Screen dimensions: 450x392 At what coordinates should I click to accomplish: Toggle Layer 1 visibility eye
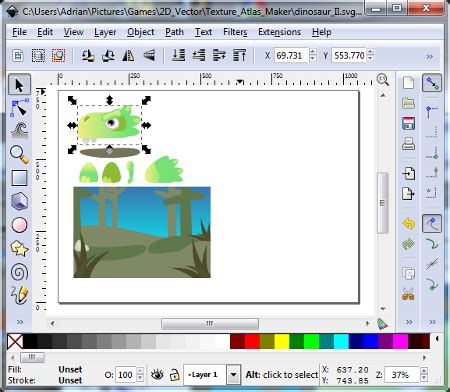[157, 375]
